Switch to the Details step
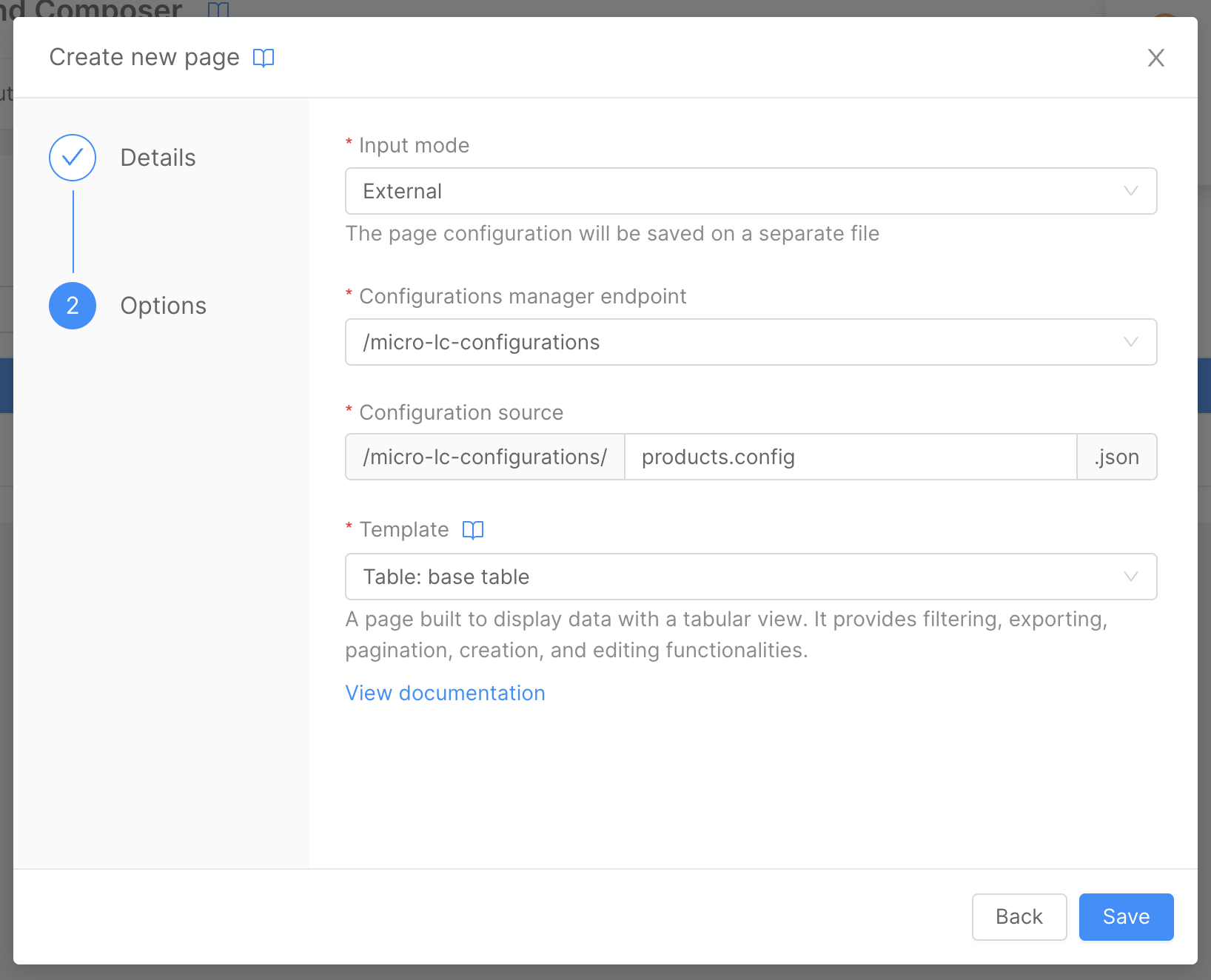Viewport: 1211px width, 980px height. click(158, 158)
